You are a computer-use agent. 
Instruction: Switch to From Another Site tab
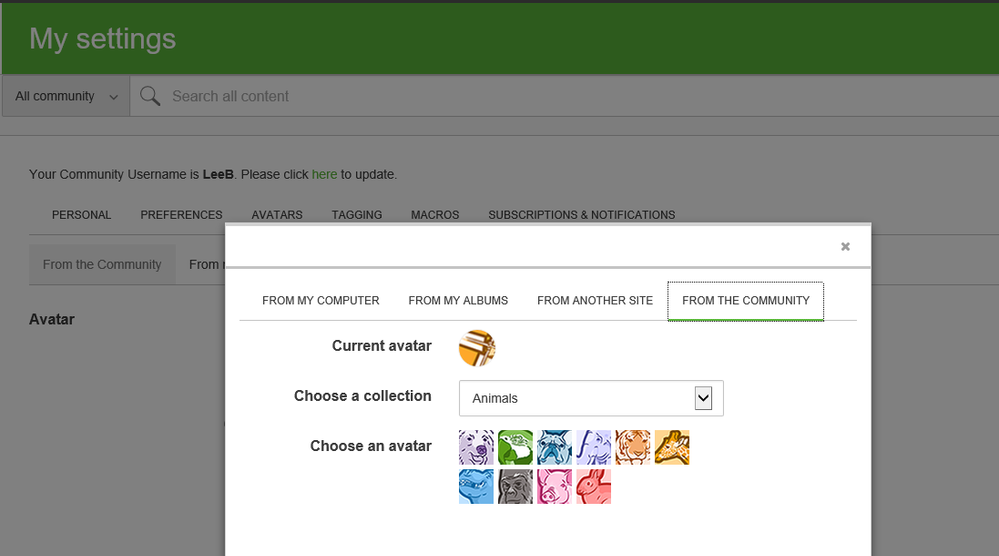click(595, 301)
